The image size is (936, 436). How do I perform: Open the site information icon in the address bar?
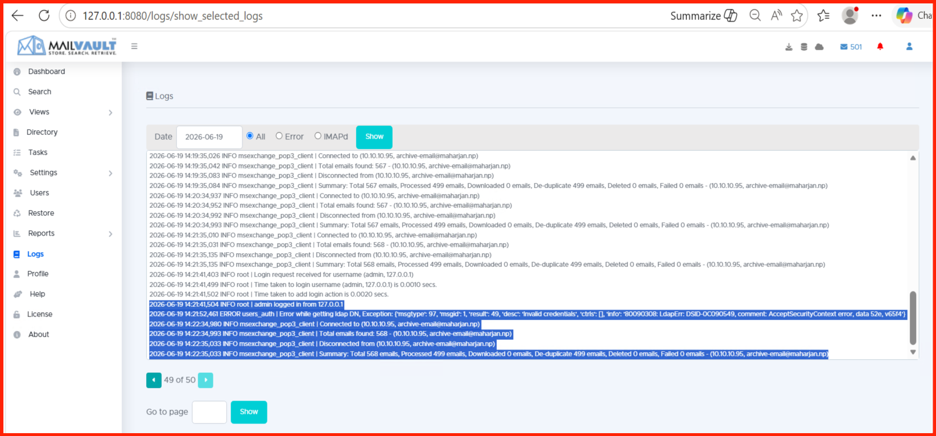pyautogui.click(x=72, y=16)
